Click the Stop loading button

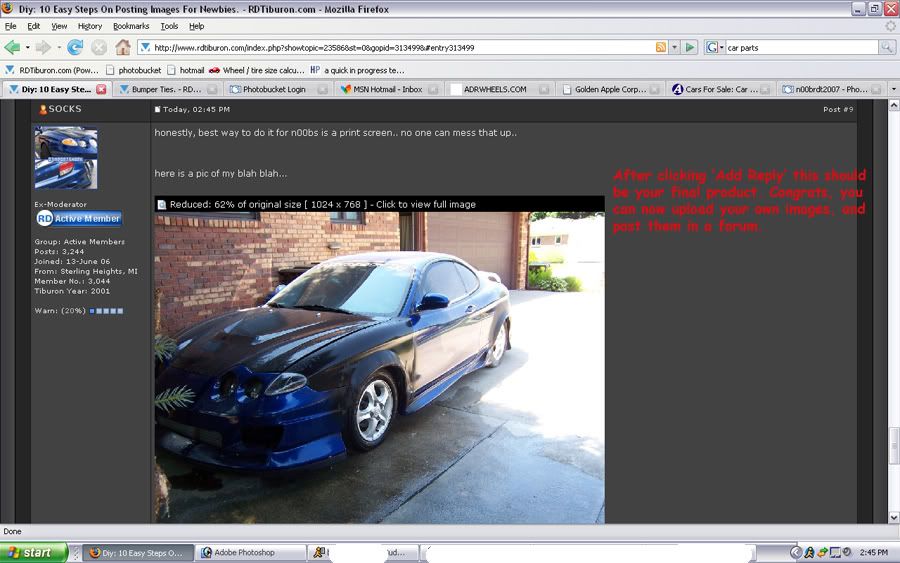(x=99, y=47)
